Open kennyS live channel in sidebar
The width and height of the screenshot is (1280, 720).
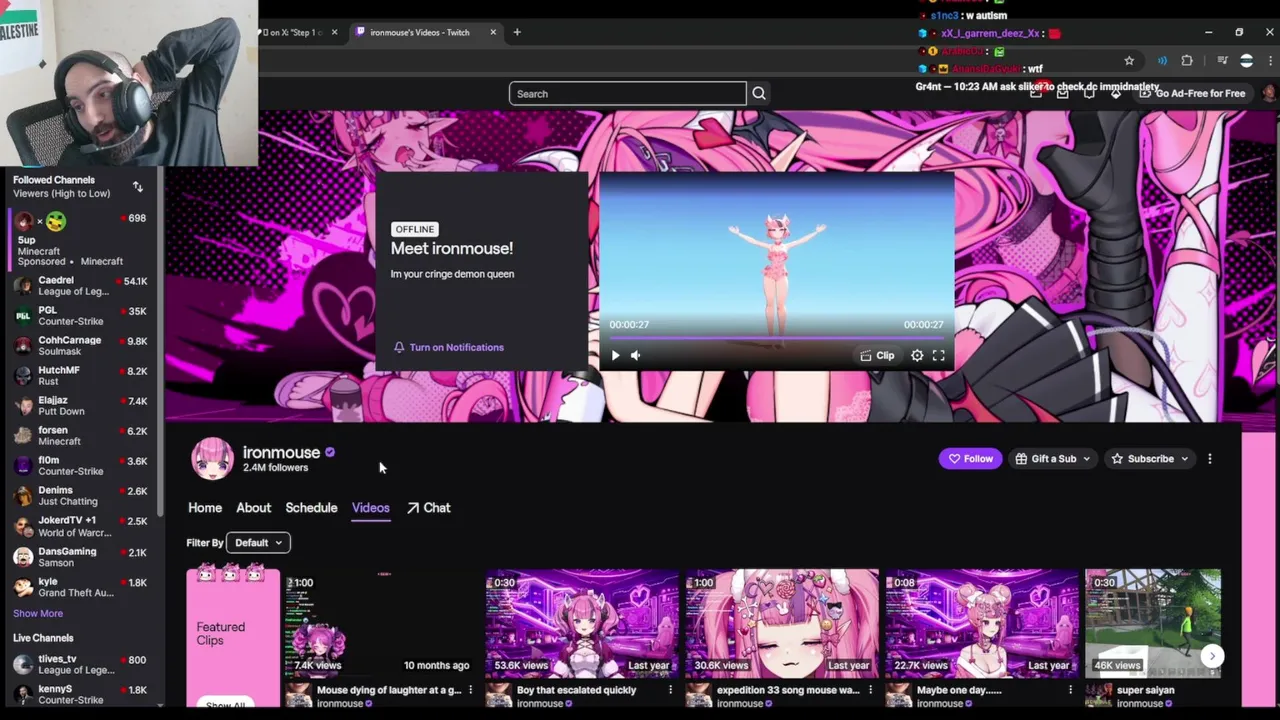(x=82, y=694)
